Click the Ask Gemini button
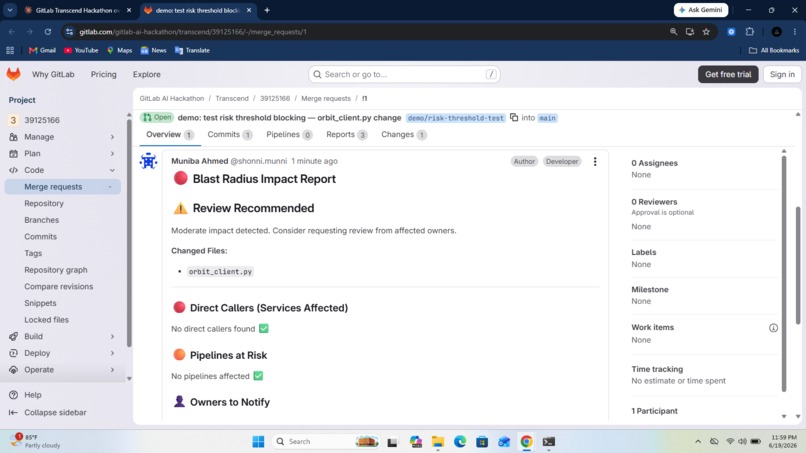Viewport: 806px width, 453px height. point(701,10)
